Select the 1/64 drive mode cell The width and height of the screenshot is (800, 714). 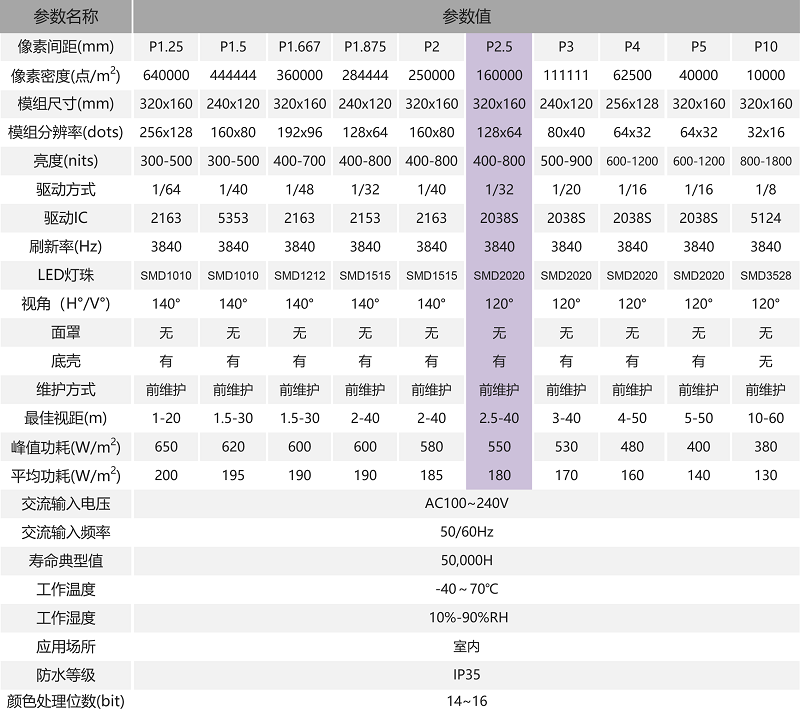tap(165, 189)
